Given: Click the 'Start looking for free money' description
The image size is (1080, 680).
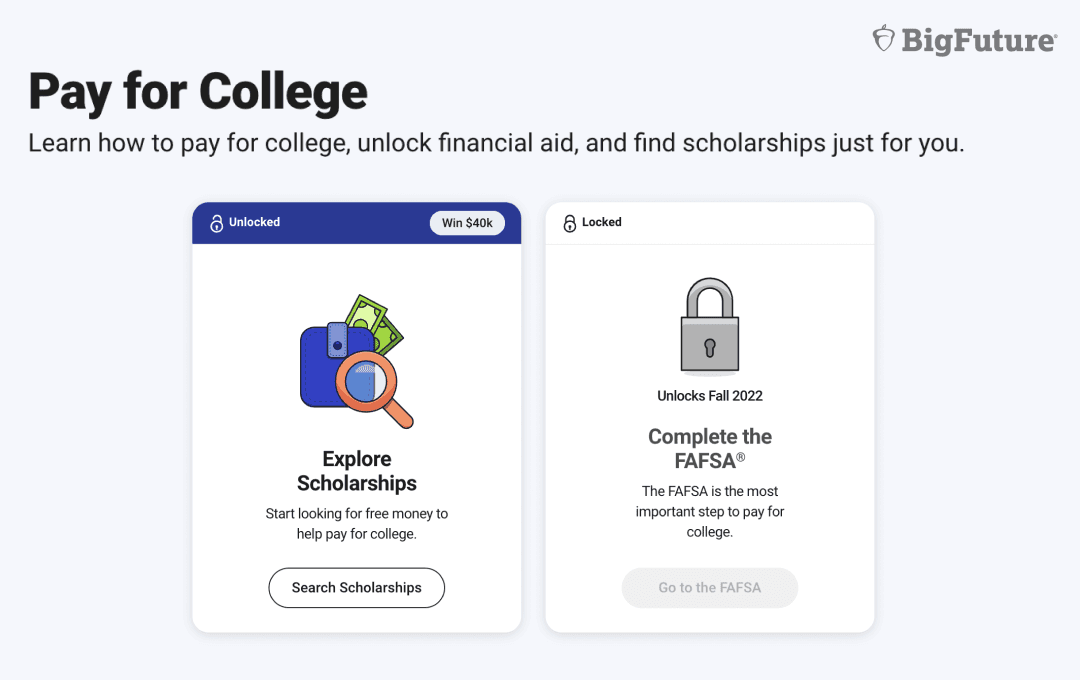Looking at the screenshot, I should click(357, 524).
